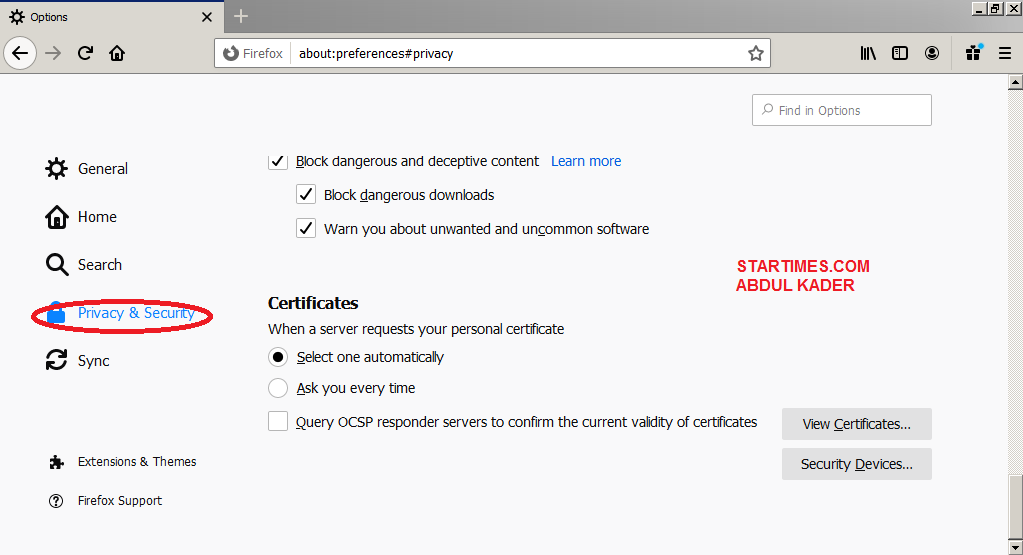Bookmark this page with the star
The width and height of the screenshot is (1023, 555).
point(756,53)
